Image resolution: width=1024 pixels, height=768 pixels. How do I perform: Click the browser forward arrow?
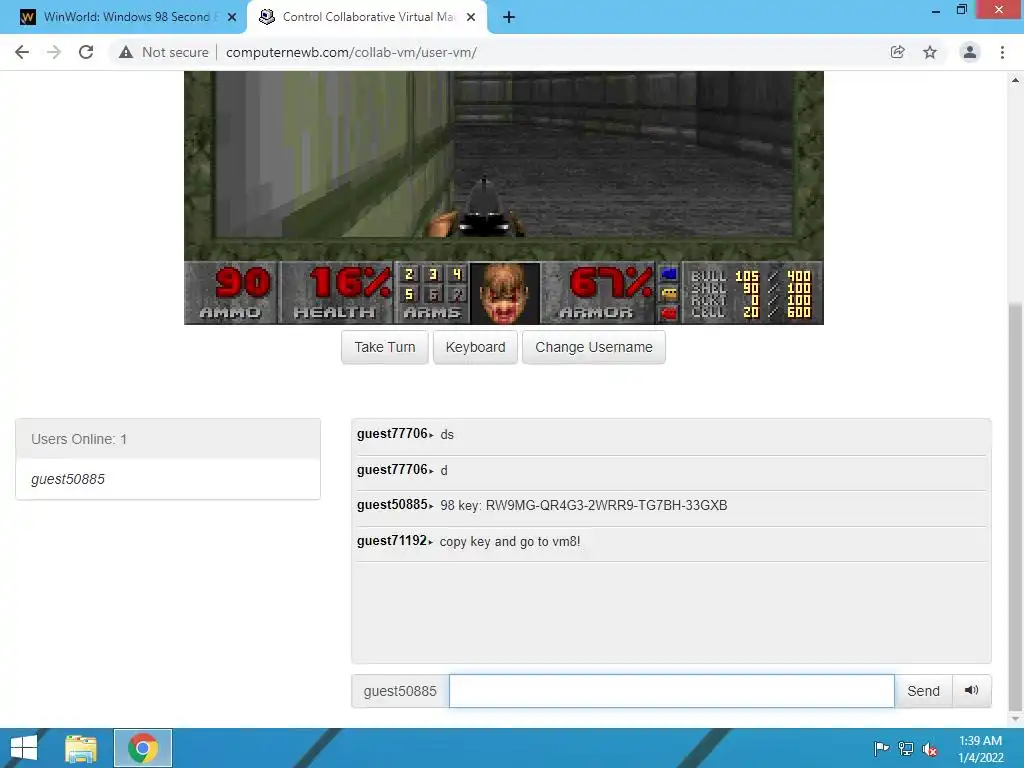tap(54, 52)
